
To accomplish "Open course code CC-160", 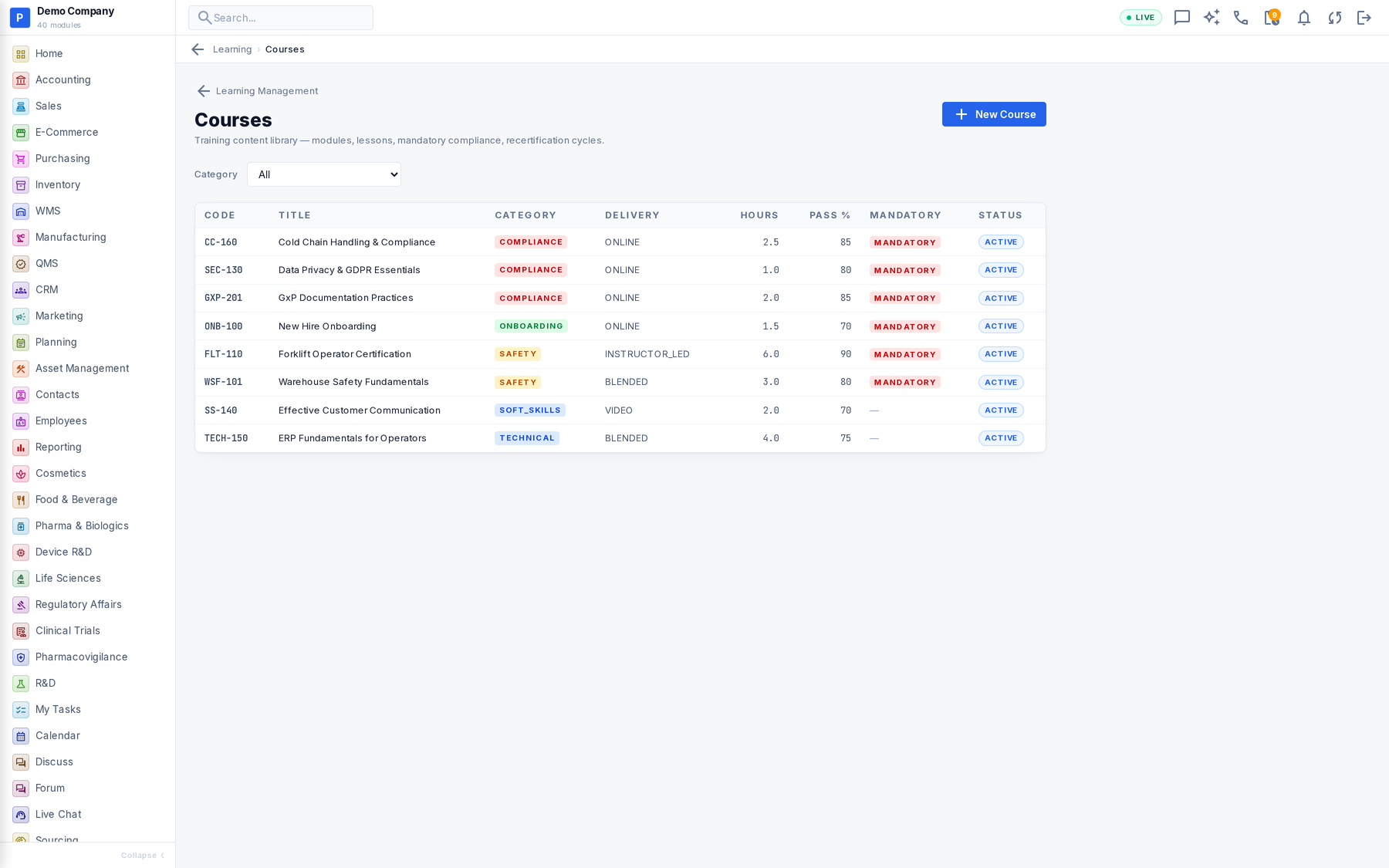I will pyautogui.click(x=221, y=242).
